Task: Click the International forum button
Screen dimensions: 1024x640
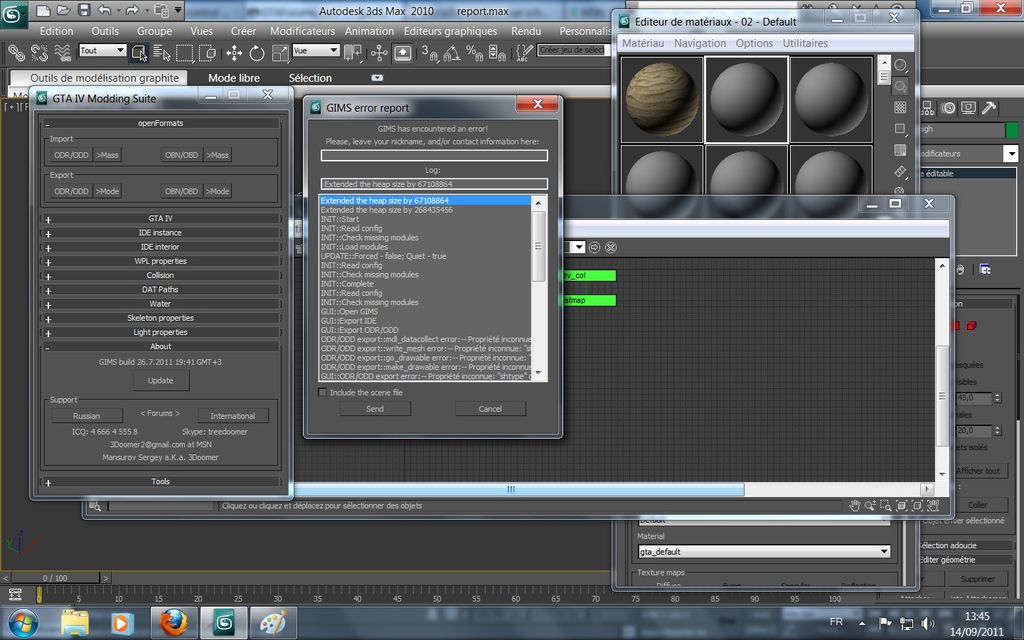Action: pos(232,415)
